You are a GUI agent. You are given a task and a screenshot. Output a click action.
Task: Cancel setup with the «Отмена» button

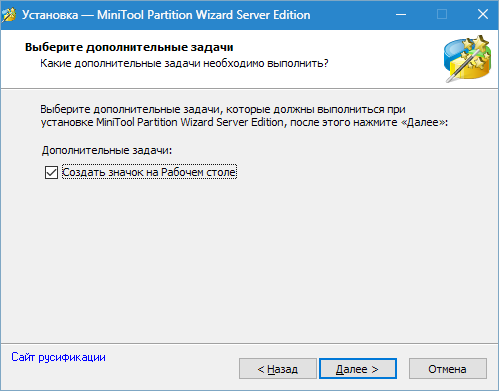448,369
